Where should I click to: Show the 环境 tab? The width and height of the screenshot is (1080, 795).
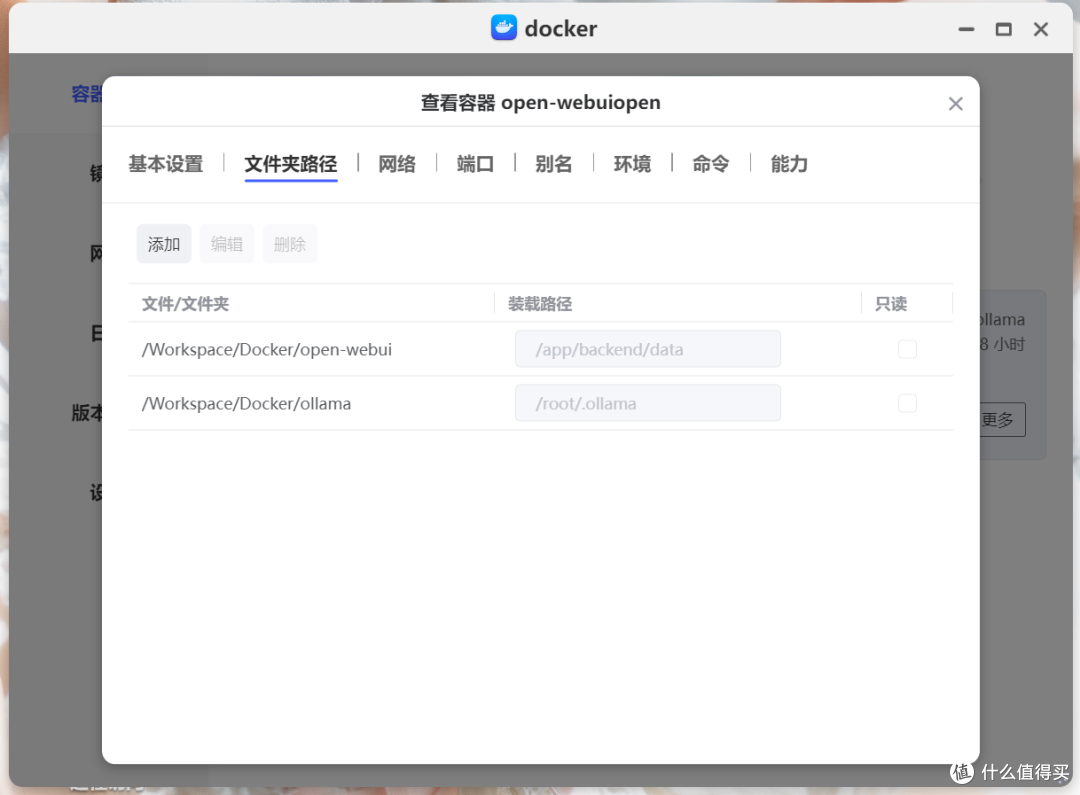point(632,164)
